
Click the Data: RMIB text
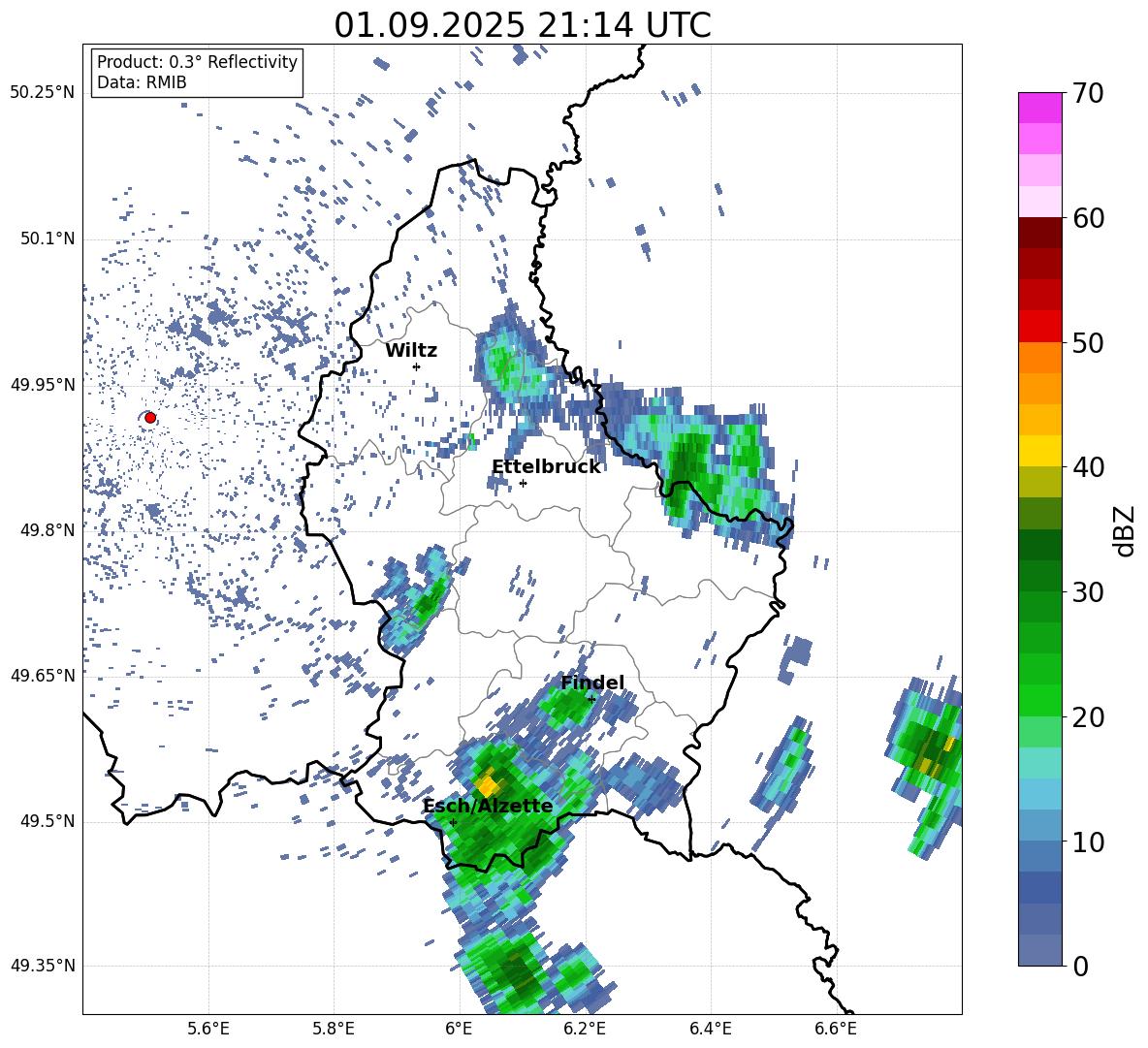pyautogui.click(x=142, y=82)
